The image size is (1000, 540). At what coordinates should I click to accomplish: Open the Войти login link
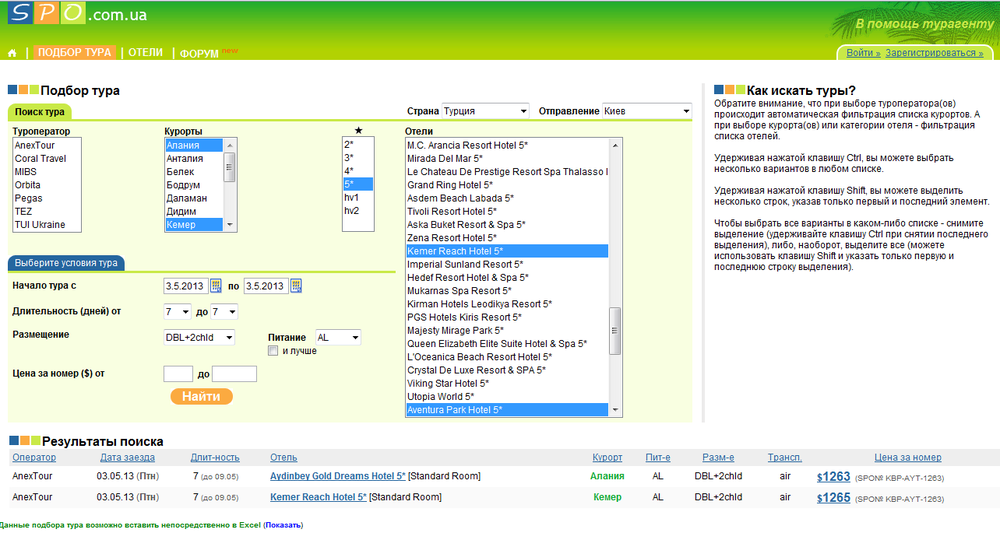click(862, 53)
